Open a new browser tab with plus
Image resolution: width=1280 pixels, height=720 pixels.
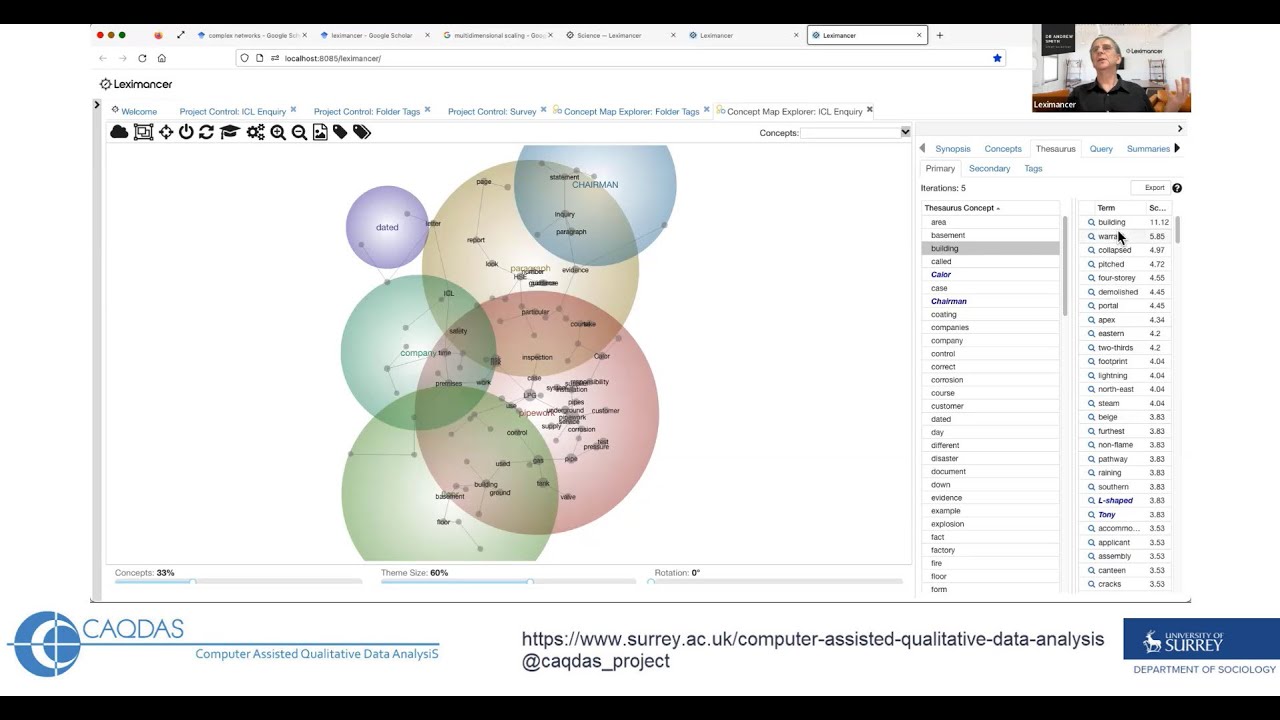939,35
